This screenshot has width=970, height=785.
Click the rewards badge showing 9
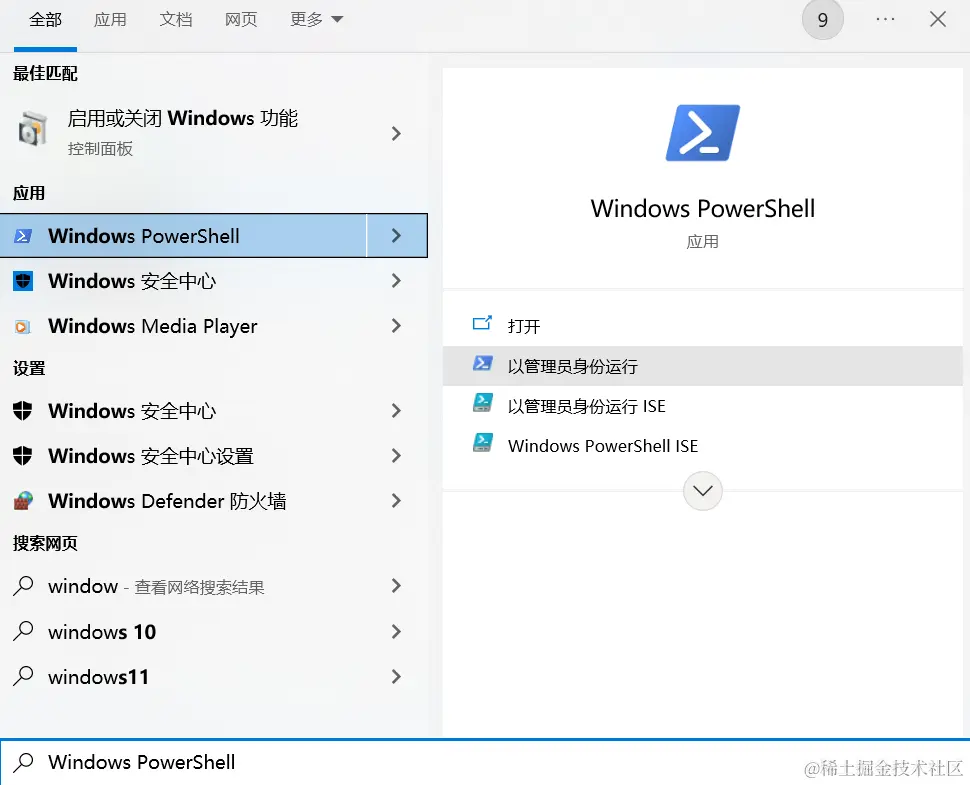coord(823,20)
